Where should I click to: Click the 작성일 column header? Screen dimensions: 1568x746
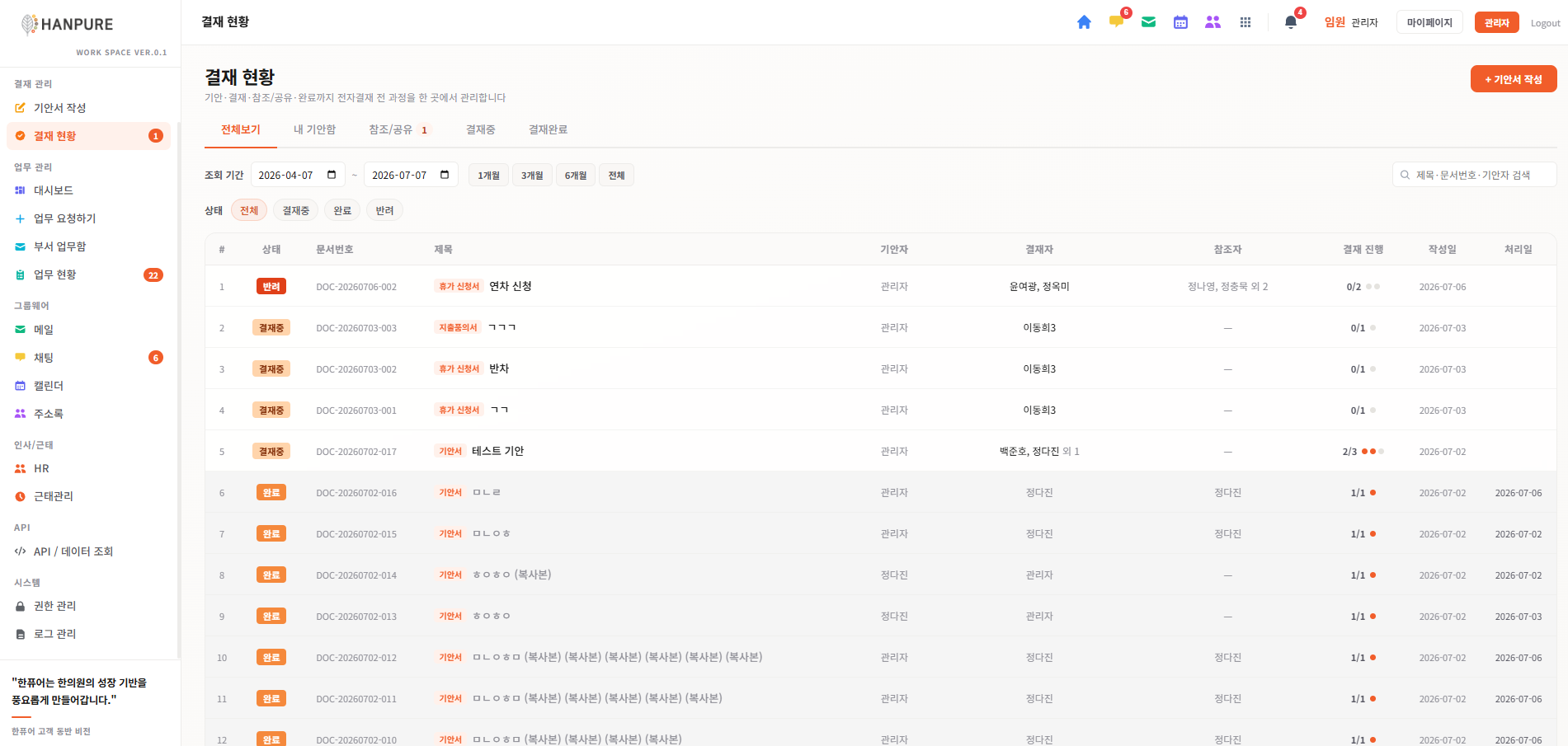pyautogui.click(x=1442, y=249)
